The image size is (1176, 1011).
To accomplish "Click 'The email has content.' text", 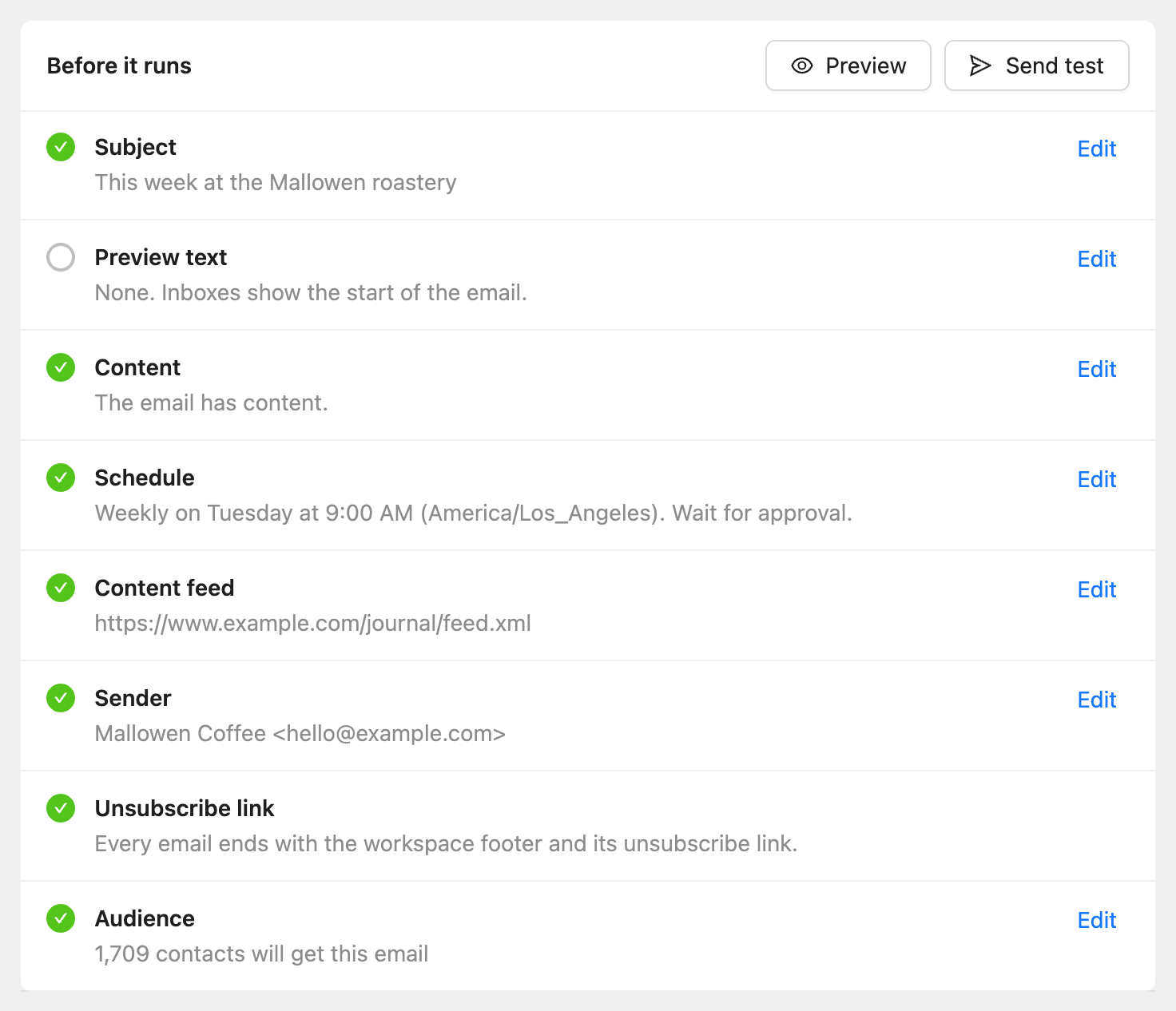I will pos(211,403).
